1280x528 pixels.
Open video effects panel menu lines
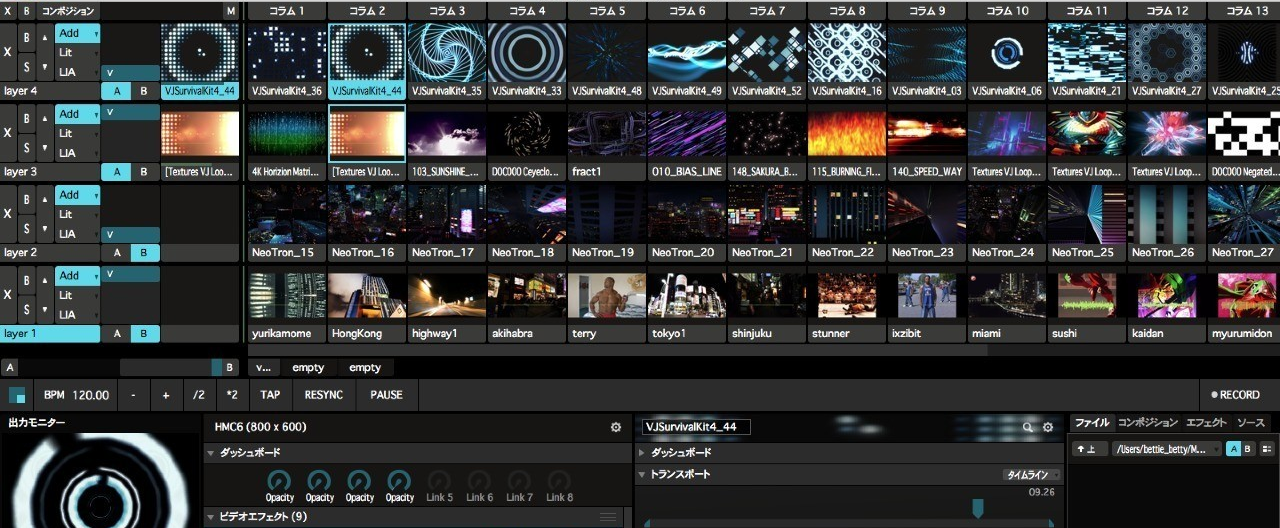click(607, 517)
